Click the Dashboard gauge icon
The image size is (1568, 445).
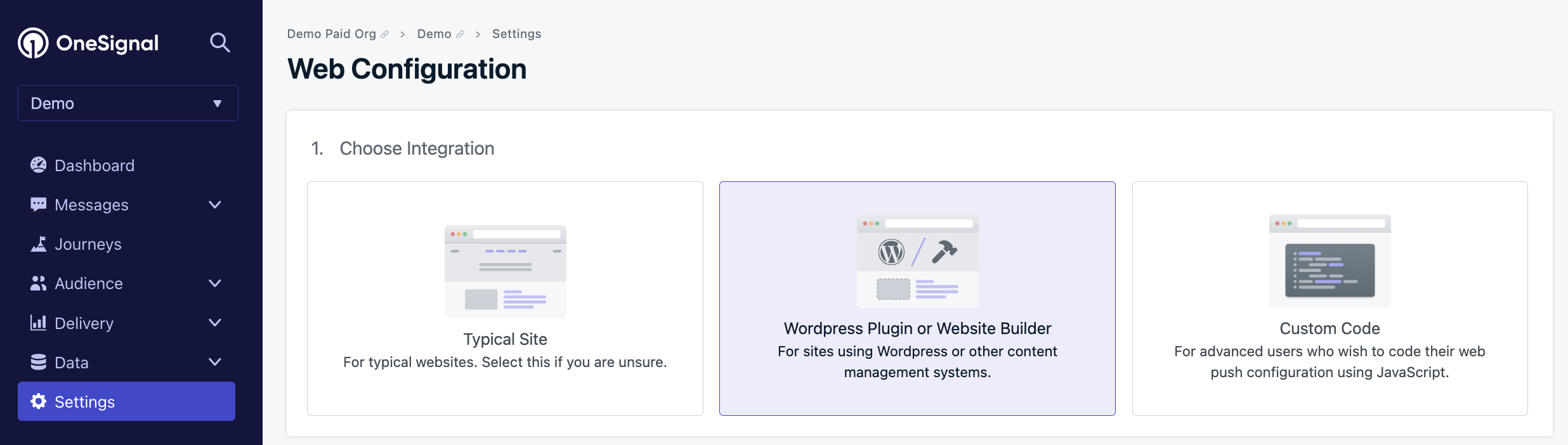pyautogui.click(x=39, y=165)
